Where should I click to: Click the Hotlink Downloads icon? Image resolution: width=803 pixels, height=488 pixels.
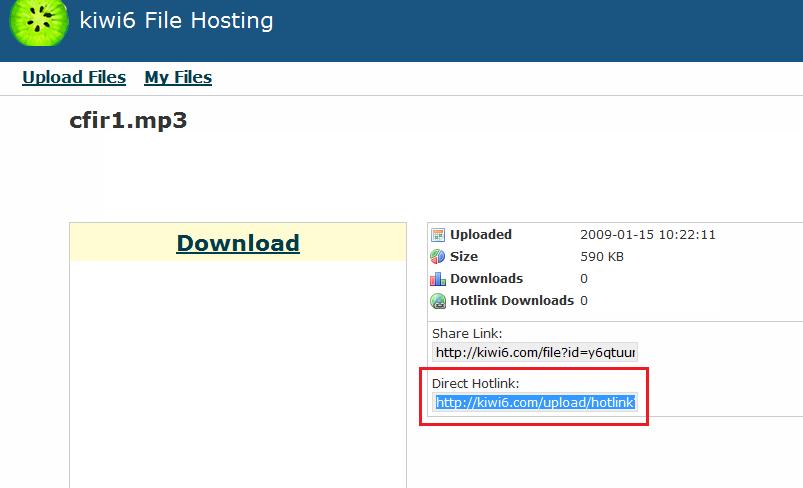click(x=438, y=301)
